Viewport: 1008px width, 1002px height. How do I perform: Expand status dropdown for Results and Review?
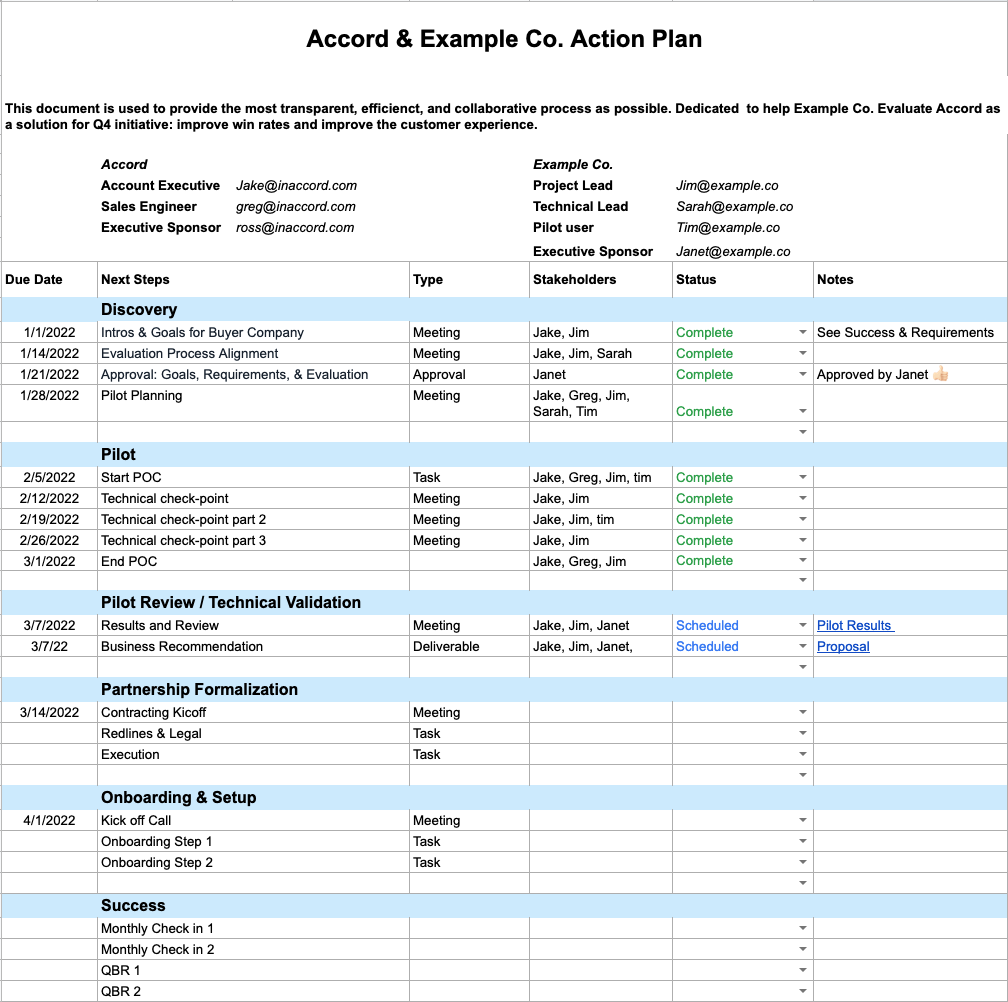tap(802, 625)
